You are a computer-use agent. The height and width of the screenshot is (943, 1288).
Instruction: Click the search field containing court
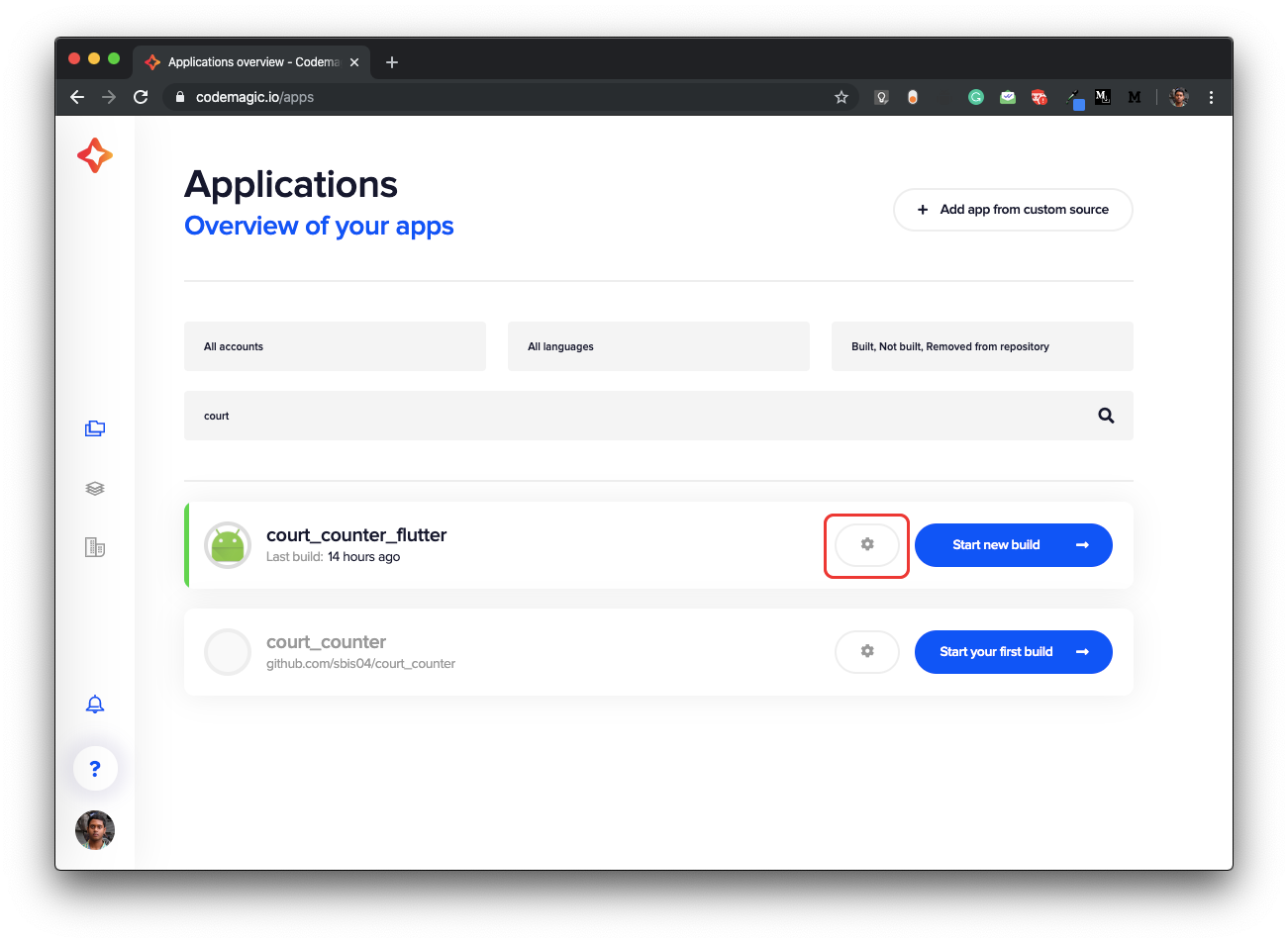point(658,416)
